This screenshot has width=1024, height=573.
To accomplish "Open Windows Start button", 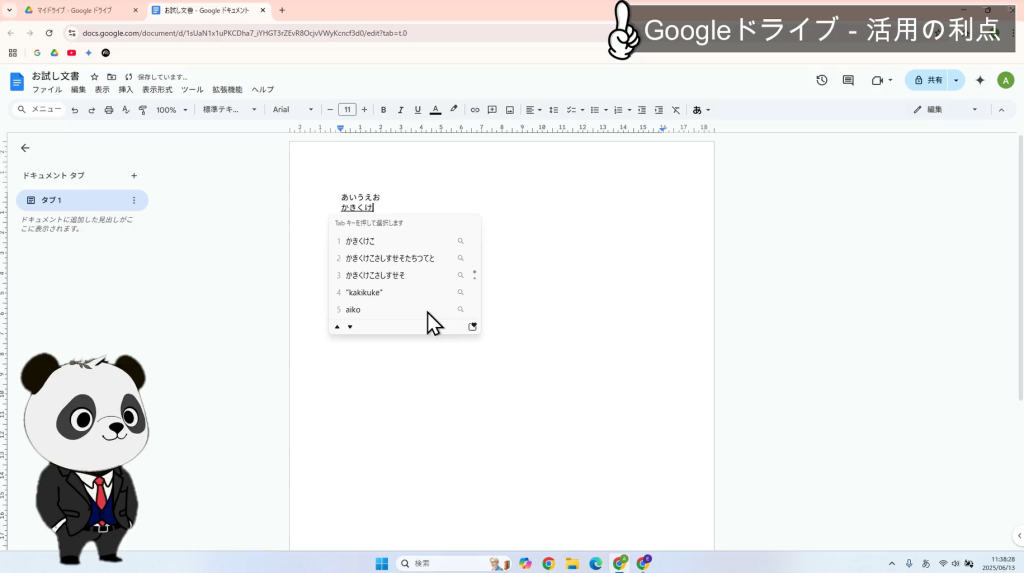I will [x=382, y=563].
